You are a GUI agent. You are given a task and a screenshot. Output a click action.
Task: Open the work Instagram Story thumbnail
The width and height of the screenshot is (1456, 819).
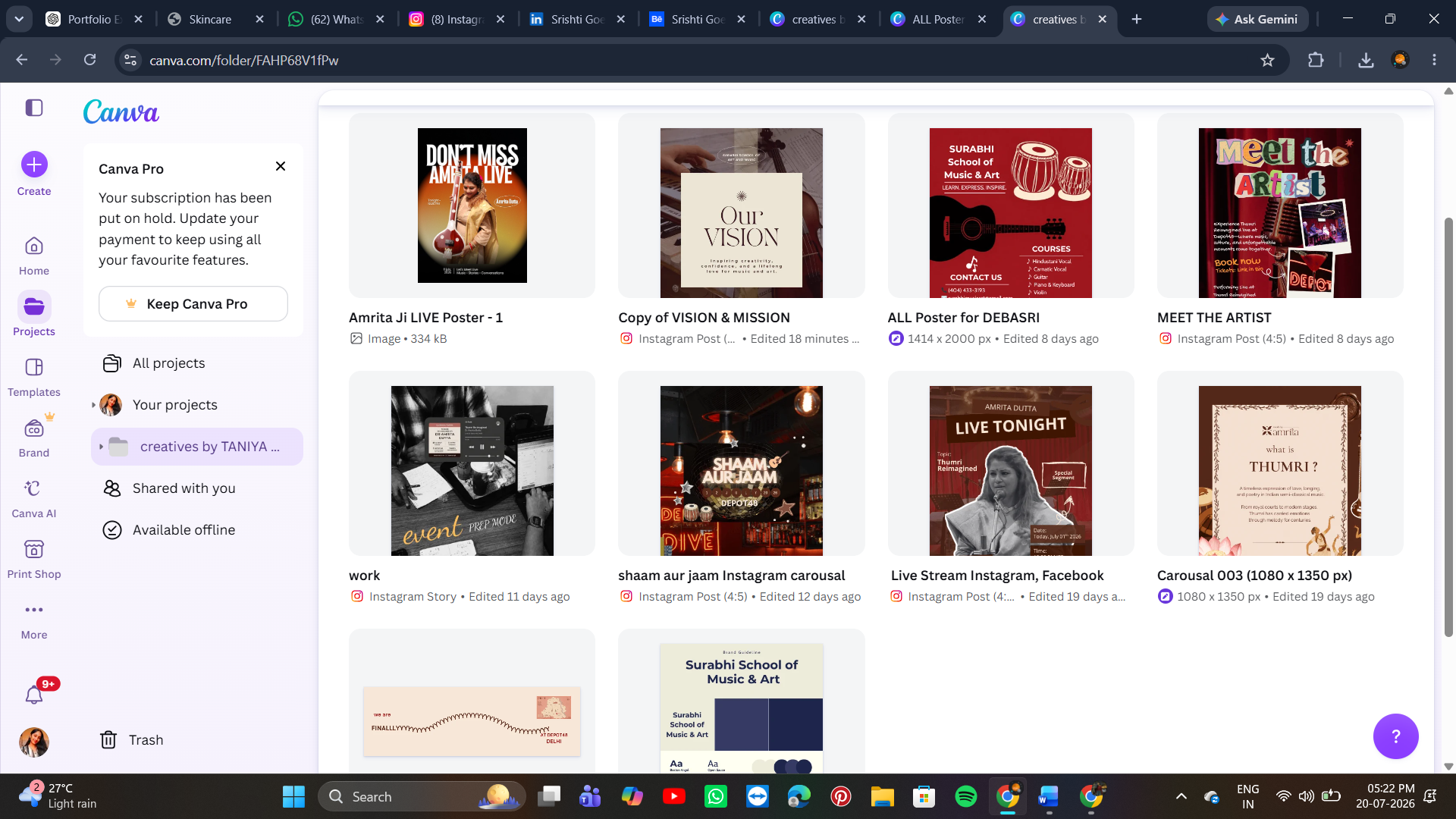tap(472, 463)
